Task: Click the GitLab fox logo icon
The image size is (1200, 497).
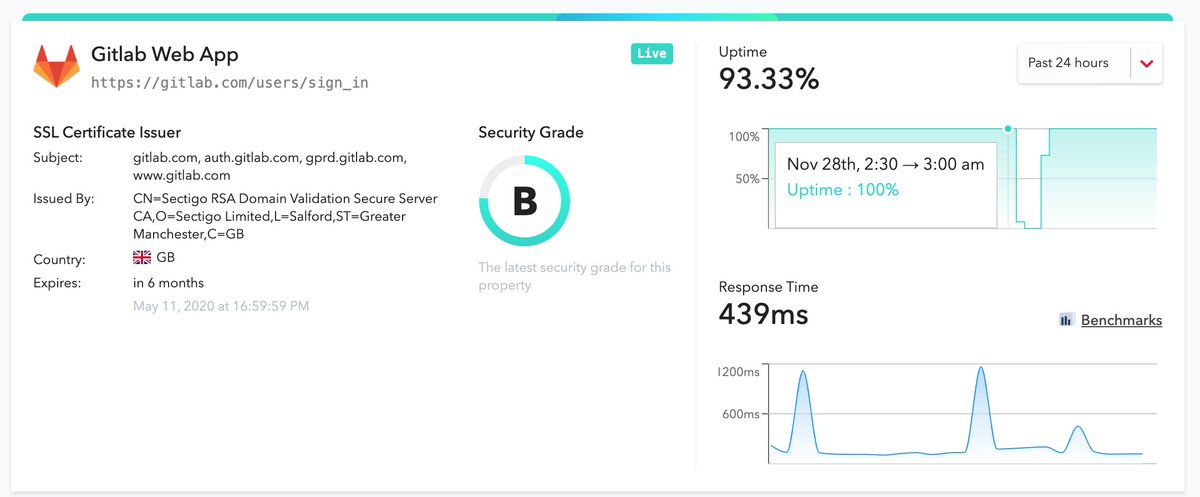Action: [56, 66]
